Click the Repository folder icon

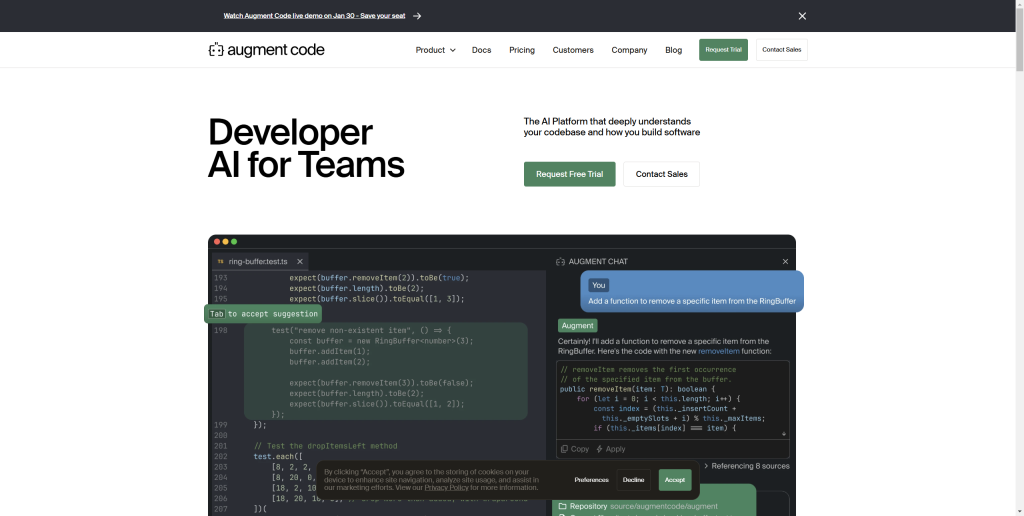tap(562, 506)
